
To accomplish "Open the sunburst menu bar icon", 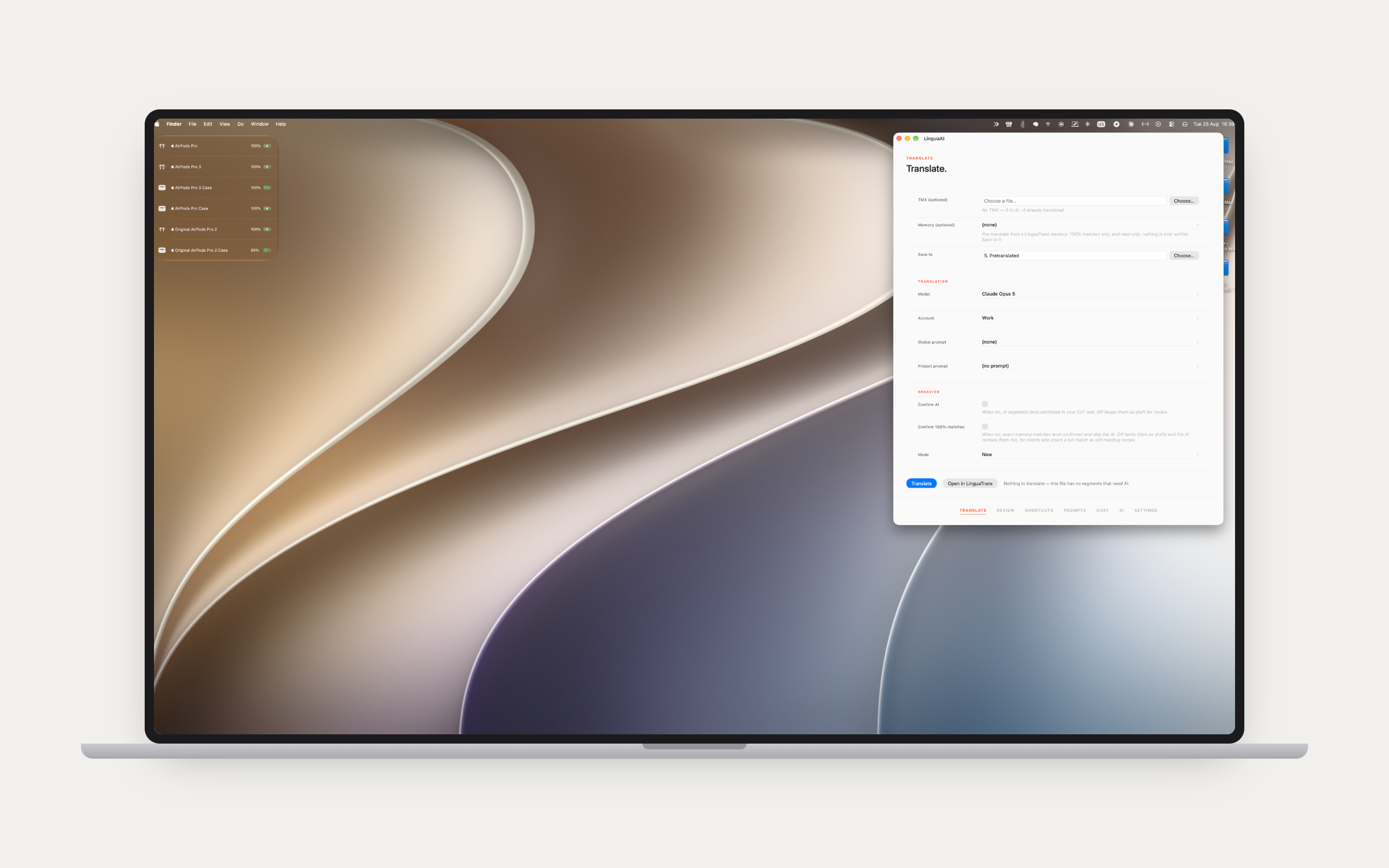I will [1131, 124].
